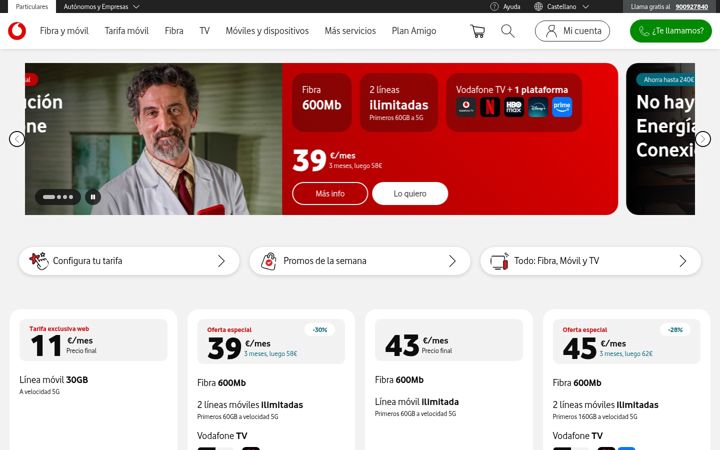This screenshot has height=450, width=720.
Task: Call the free number 900927840
Action: 692,6
